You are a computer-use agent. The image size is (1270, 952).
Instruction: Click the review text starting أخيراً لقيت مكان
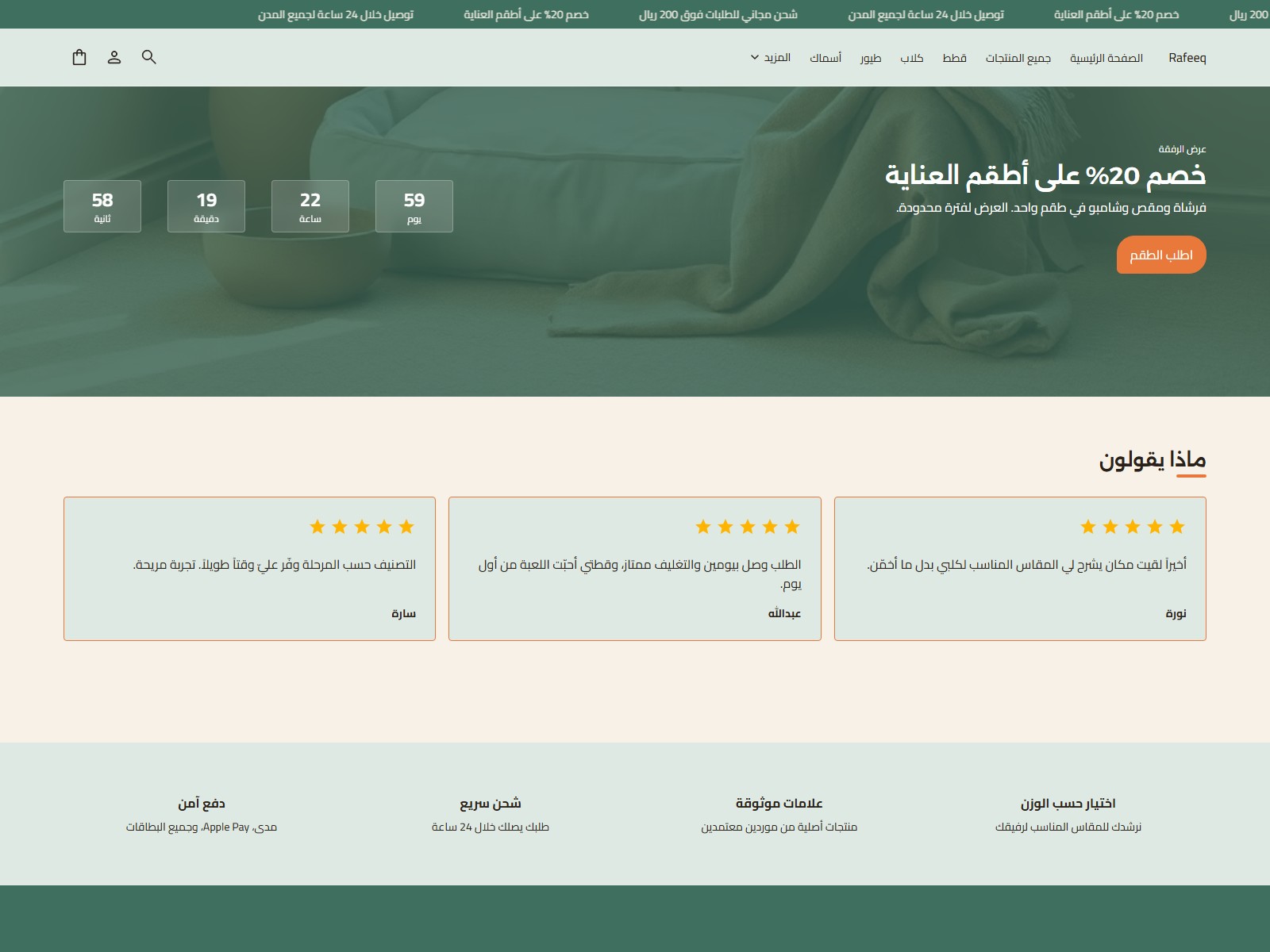point(1027,565)
